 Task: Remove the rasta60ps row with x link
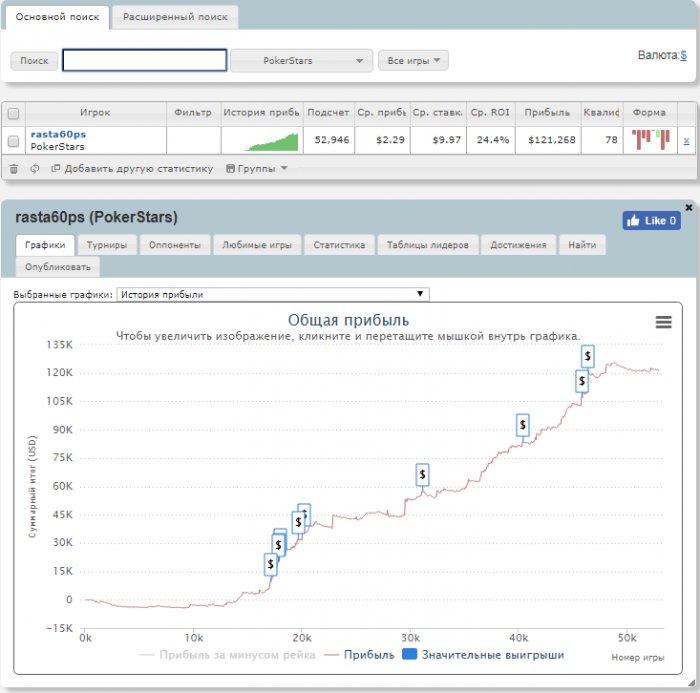[x=687, y=141]
